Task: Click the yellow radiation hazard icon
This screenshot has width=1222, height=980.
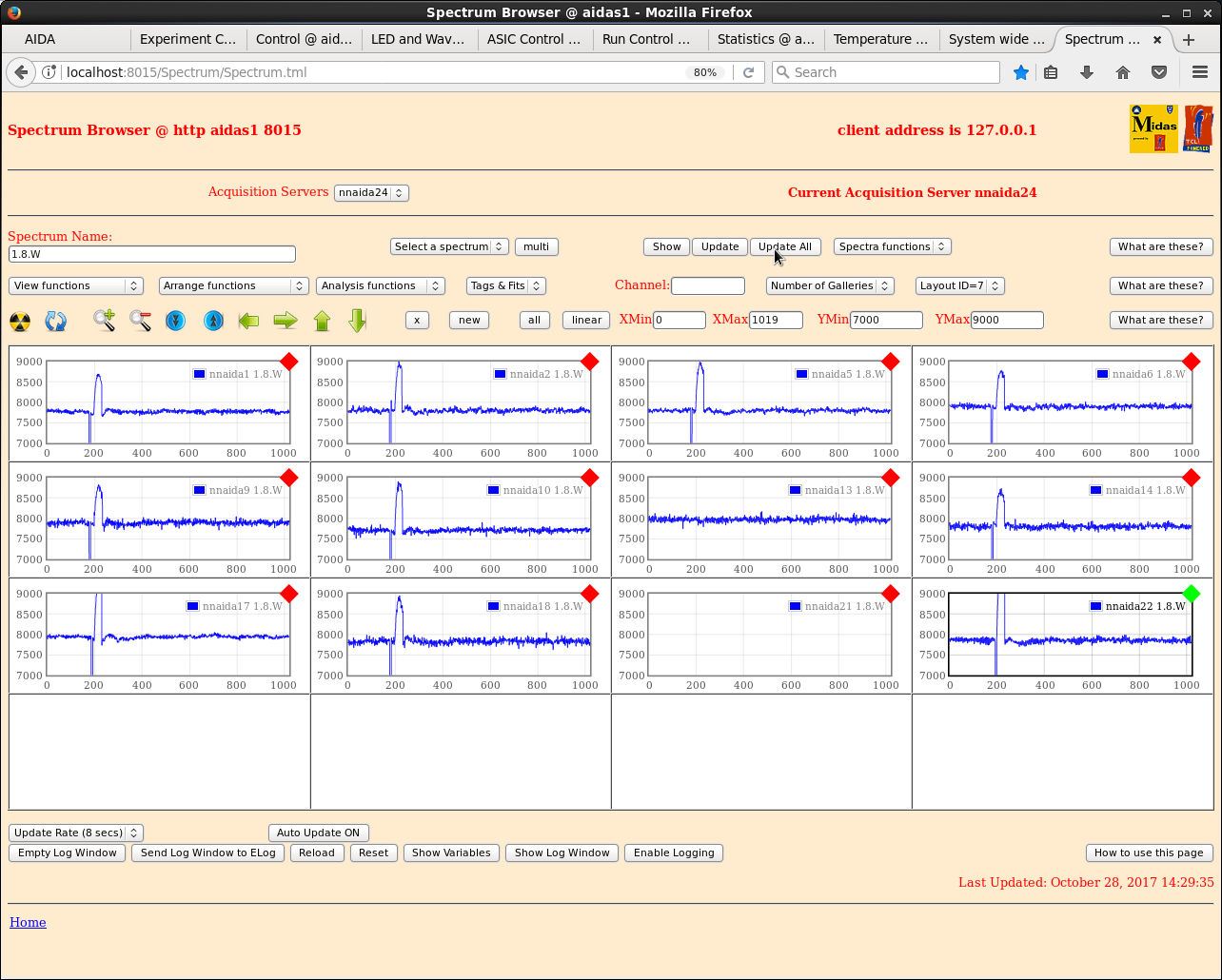Action: pos(20,322)
